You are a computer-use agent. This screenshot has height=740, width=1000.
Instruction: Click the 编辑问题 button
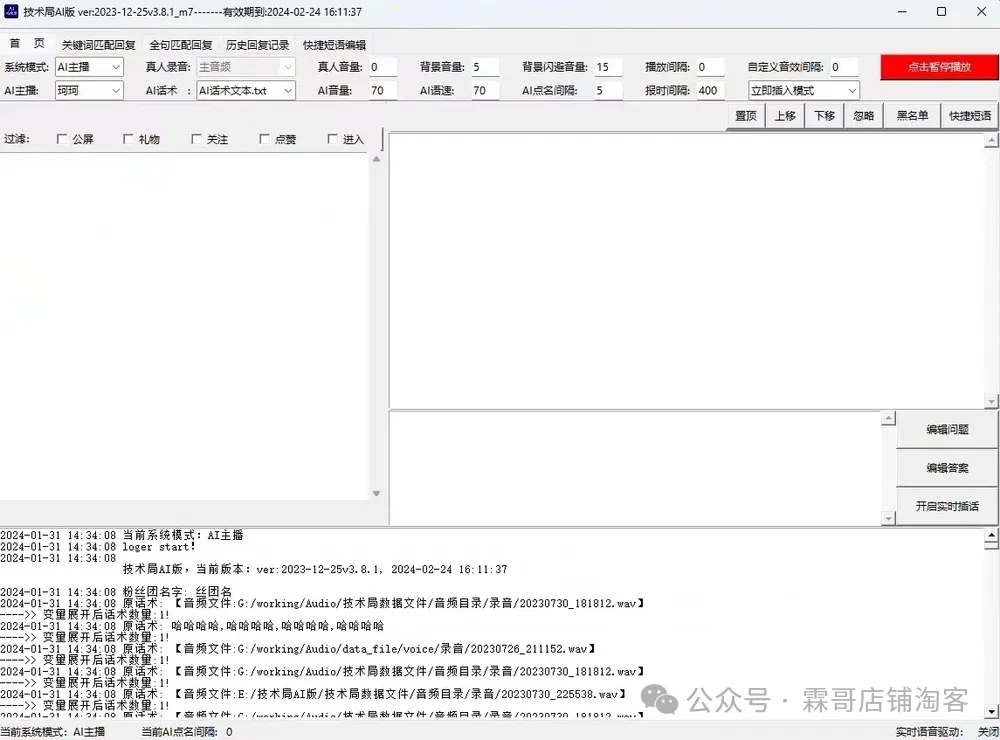[946, 430]
